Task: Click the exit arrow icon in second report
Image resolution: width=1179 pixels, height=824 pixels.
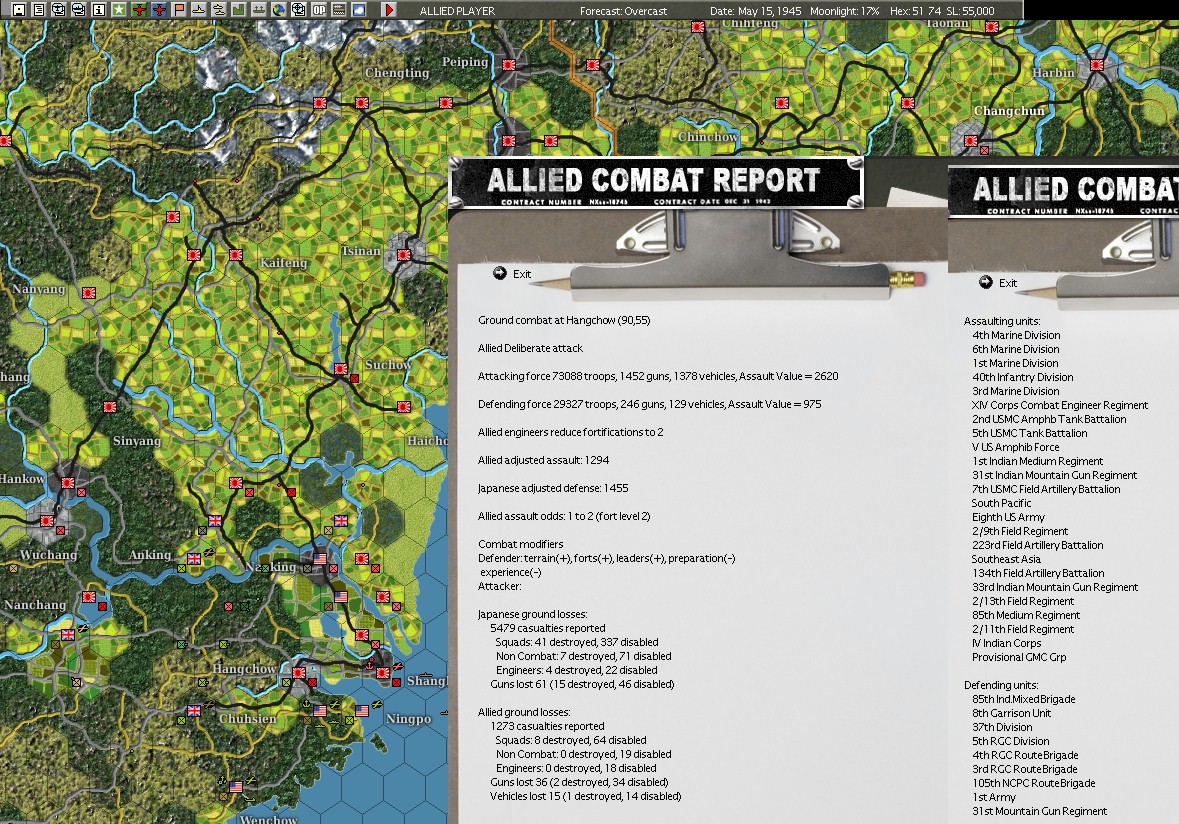Action: pyautogui.click(x=986, y=282)
